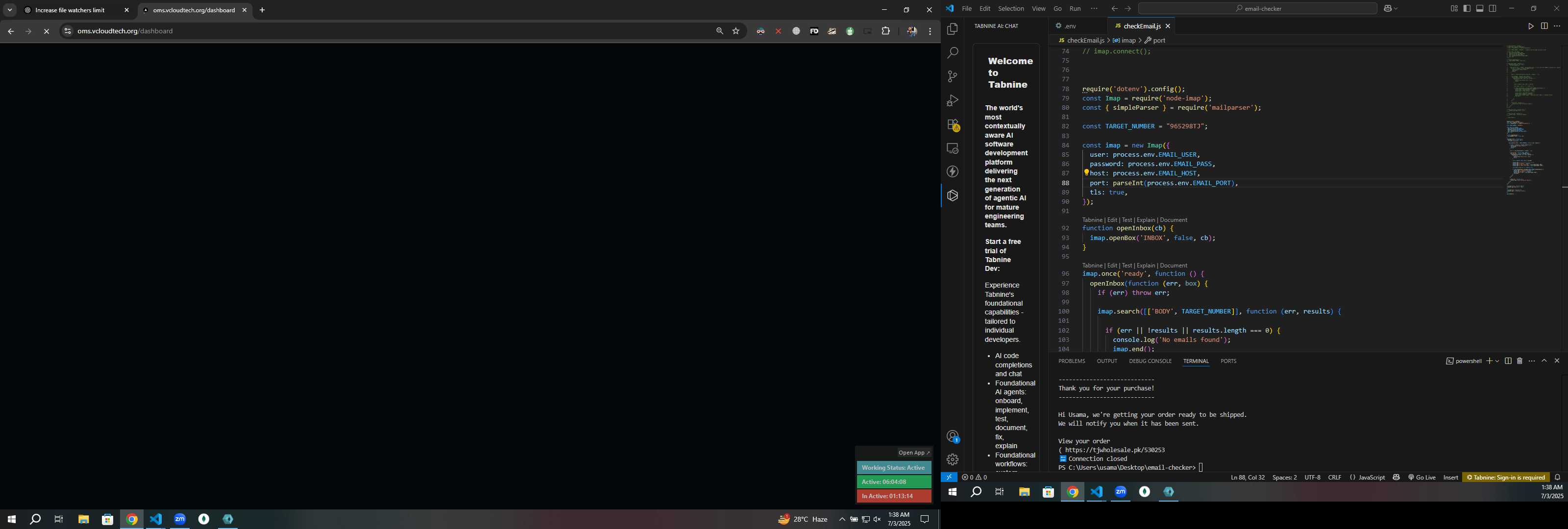Select the Tabnine icon in activity bar
The height and width of the screenshot is (529, 1568).
[x=952, y=196]
